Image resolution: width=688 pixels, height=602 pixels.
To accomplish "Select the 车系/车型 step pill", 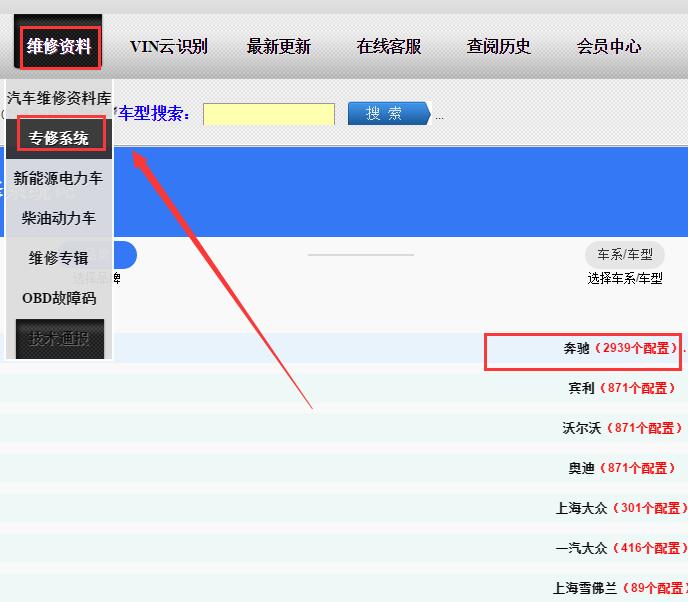I will click(x=625, y=254).
